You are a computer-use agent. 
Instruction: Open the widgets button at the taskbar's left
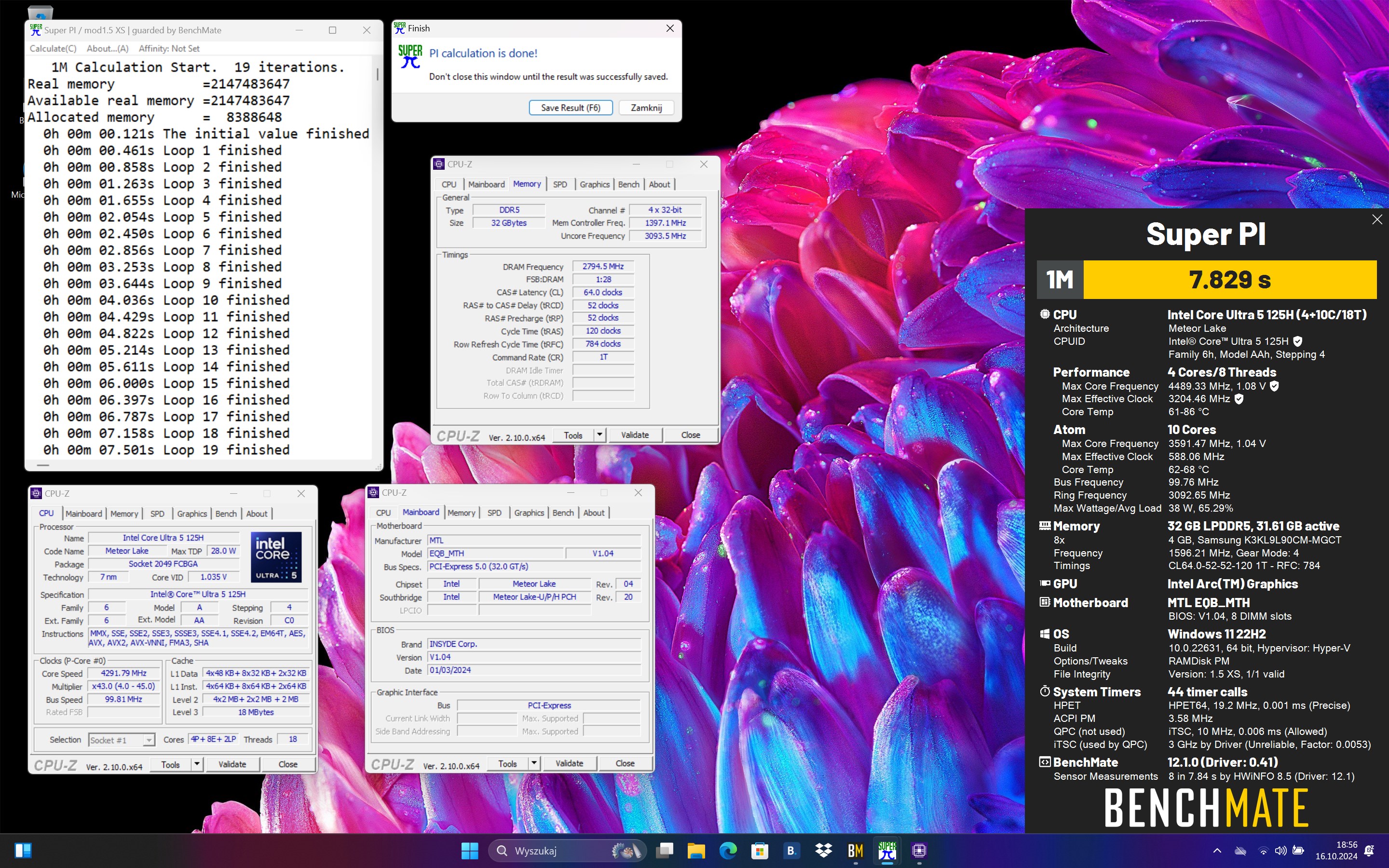24,850
